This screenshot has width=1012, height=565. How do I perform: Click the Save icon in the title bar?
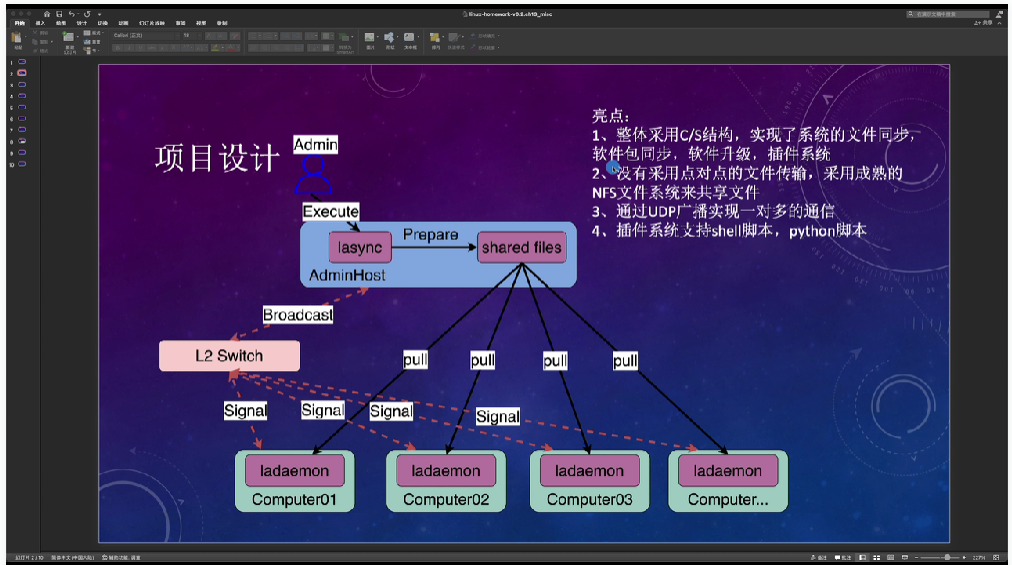pyautogui.click(x=59, y=14)
